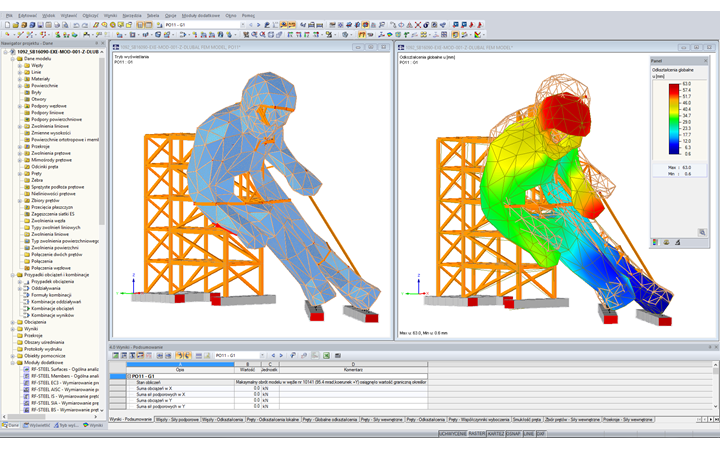Click the Stan obliczeń row label
This screenshot has height=450, width=720.
(x=148, y=382)
